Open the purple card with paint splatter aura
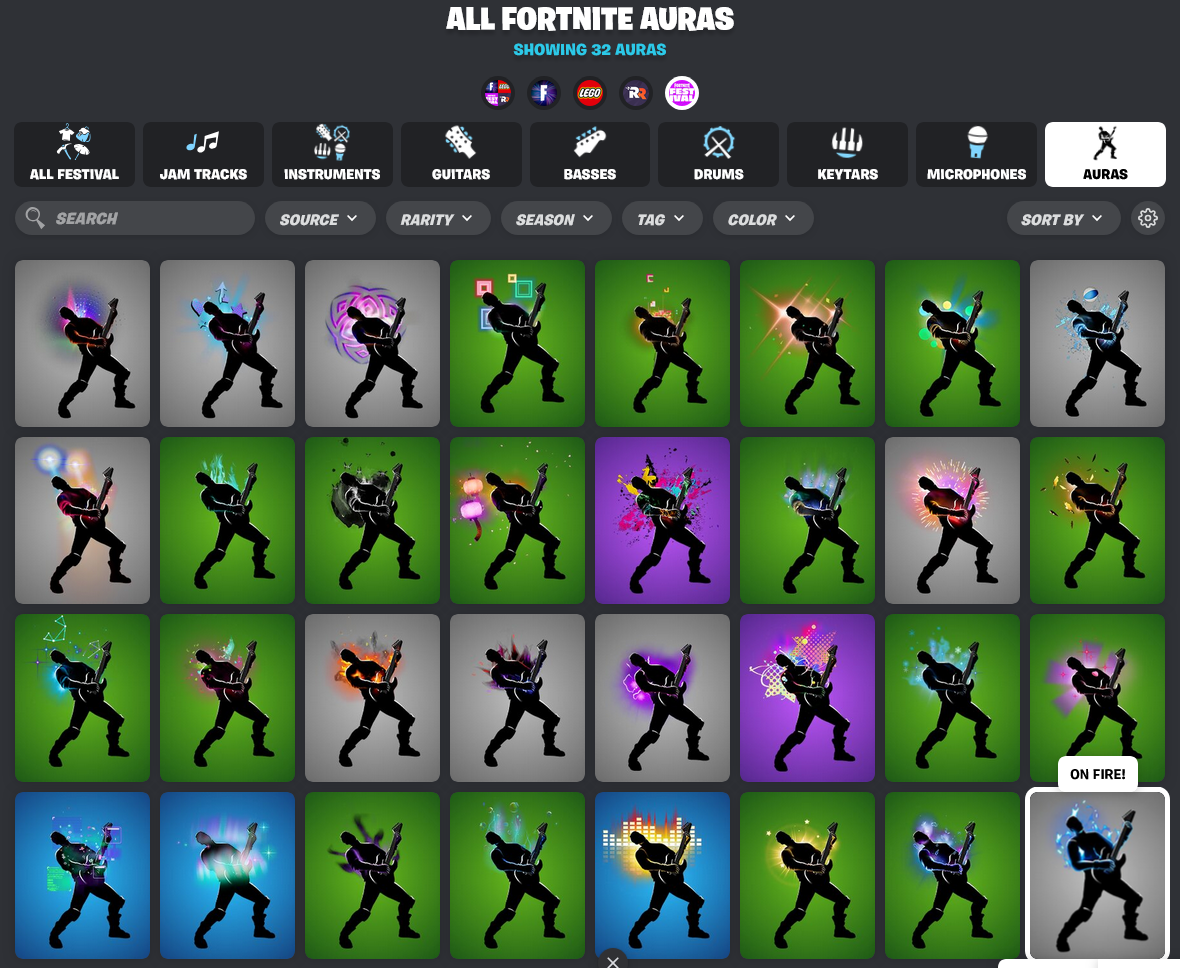Screen dimensions: 1180x968 662,520
